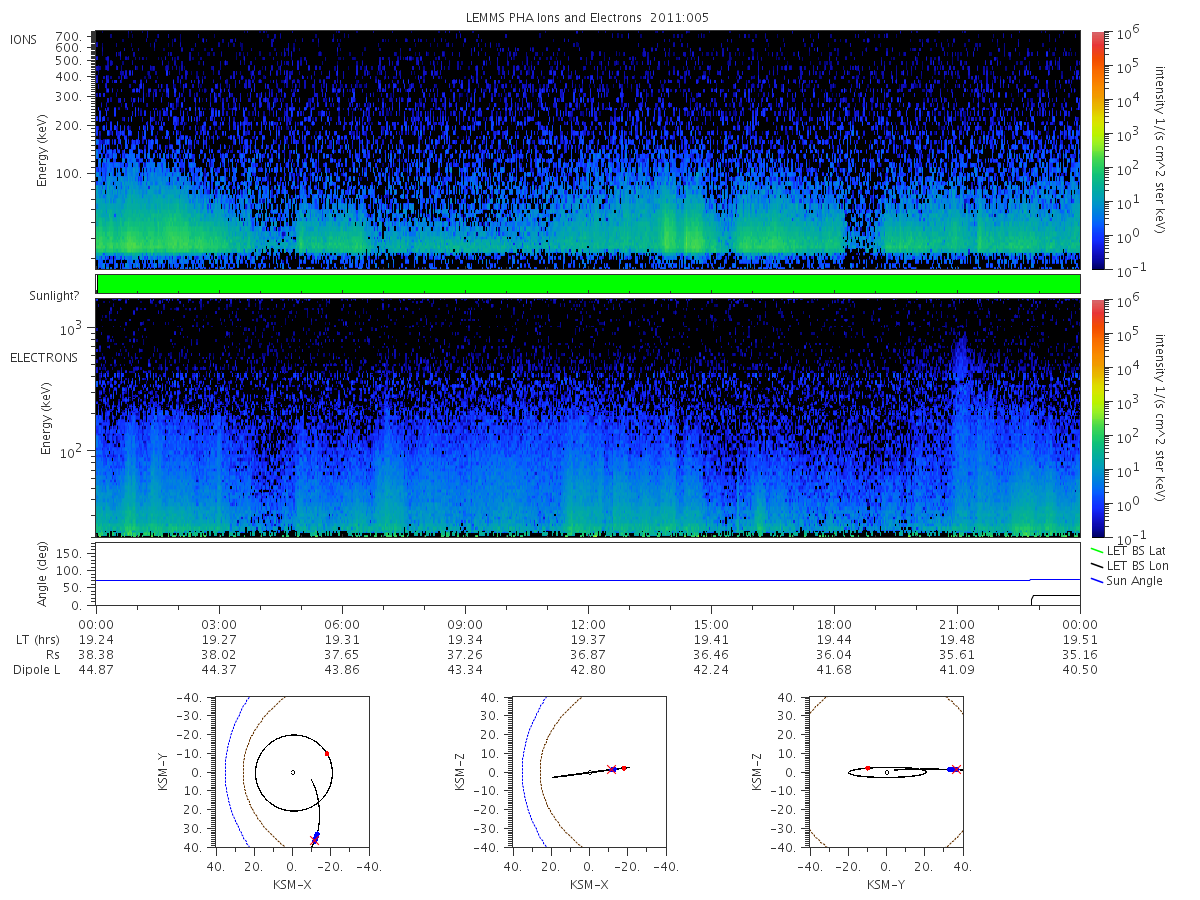Click the 12:00 time tick label
Image resolution: width=1200 pixels, height=900 pixels.
point(588,625)
